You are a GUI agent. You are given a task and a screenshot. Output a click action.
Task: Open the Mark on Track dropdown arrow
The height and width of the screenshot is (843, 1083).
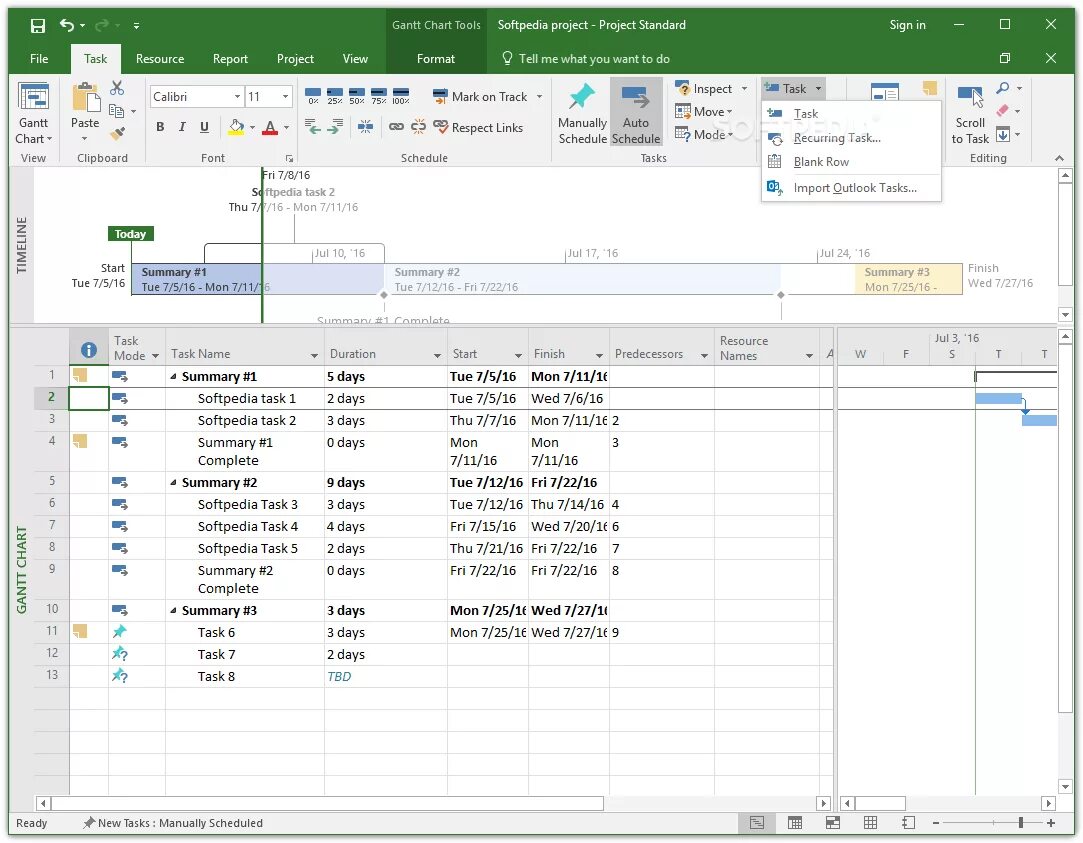[539, 97]
